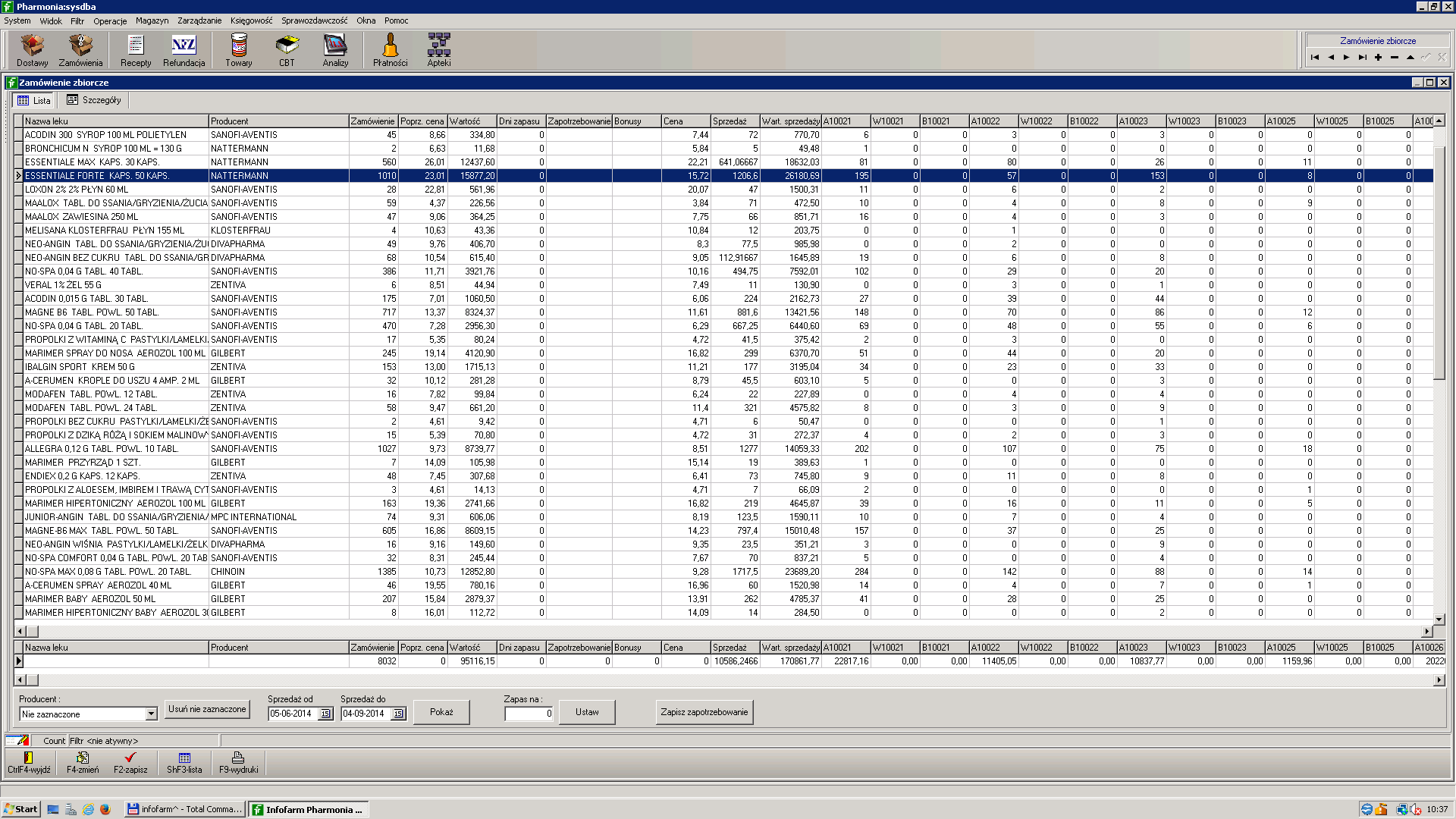This screenshot has width=1456, height=819.
Task: Open the Sprzedaż od date picker
Action: pyautogui.click(x=325, y=714)
